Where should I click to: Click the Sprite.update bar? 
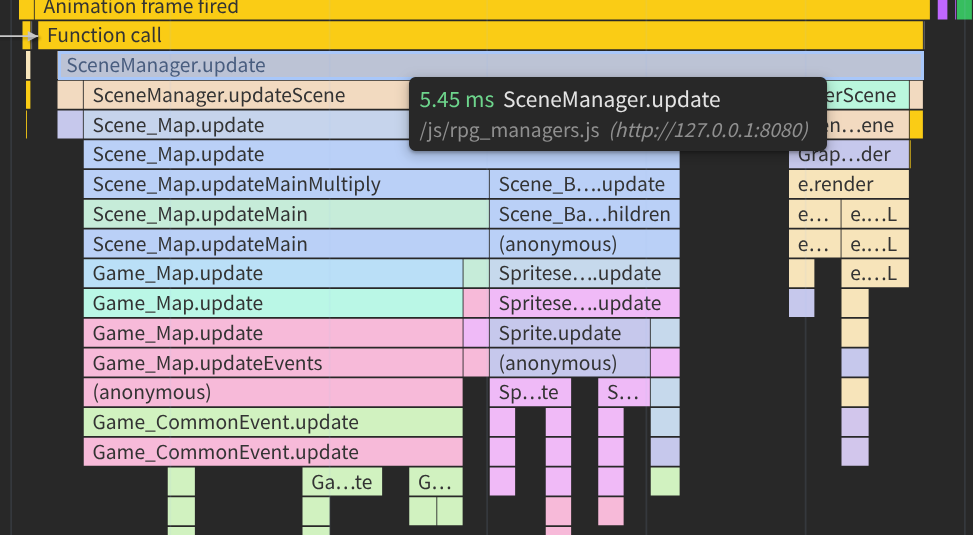570,333
